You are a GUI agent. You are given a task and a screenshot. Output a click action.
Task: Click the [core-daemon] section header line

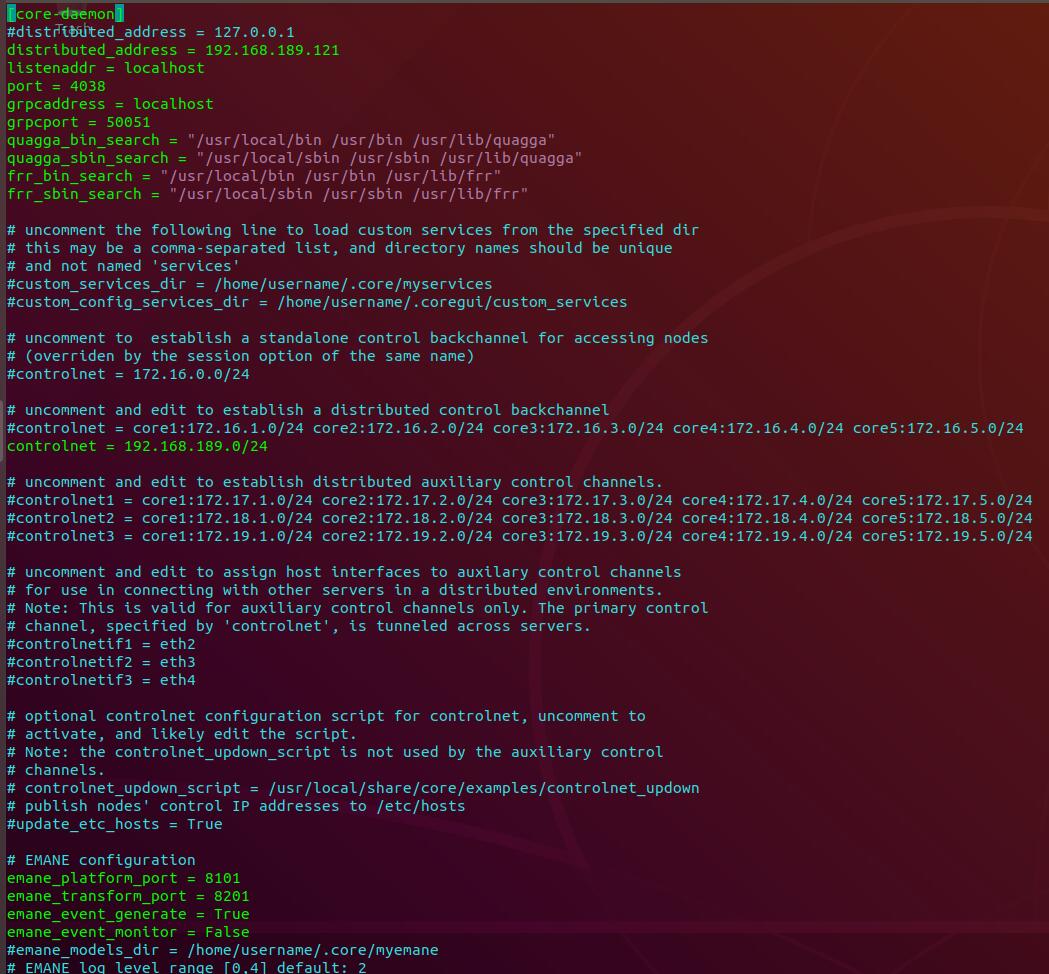click(x=66, y=14)
